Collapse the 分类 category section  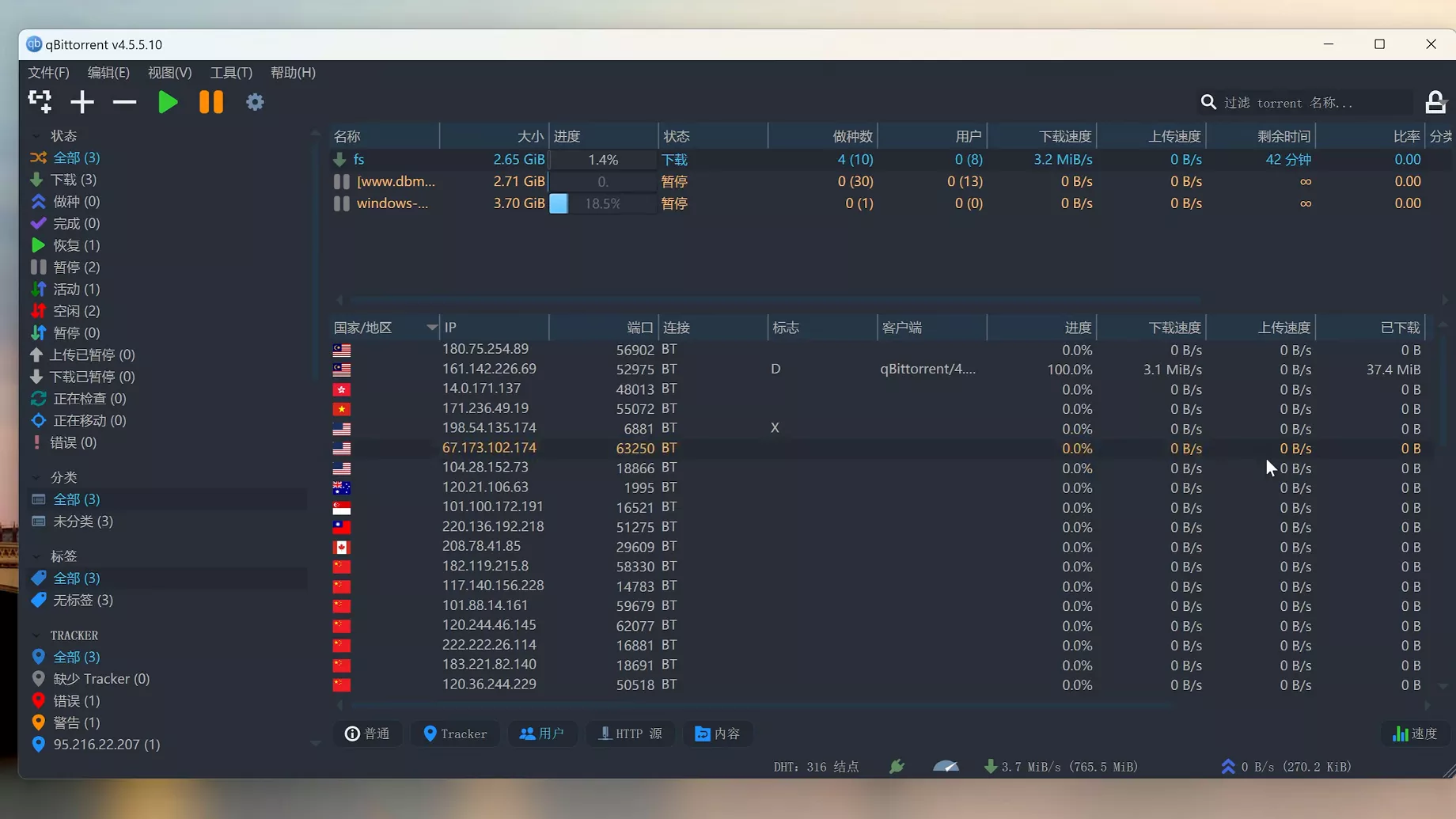36,477
